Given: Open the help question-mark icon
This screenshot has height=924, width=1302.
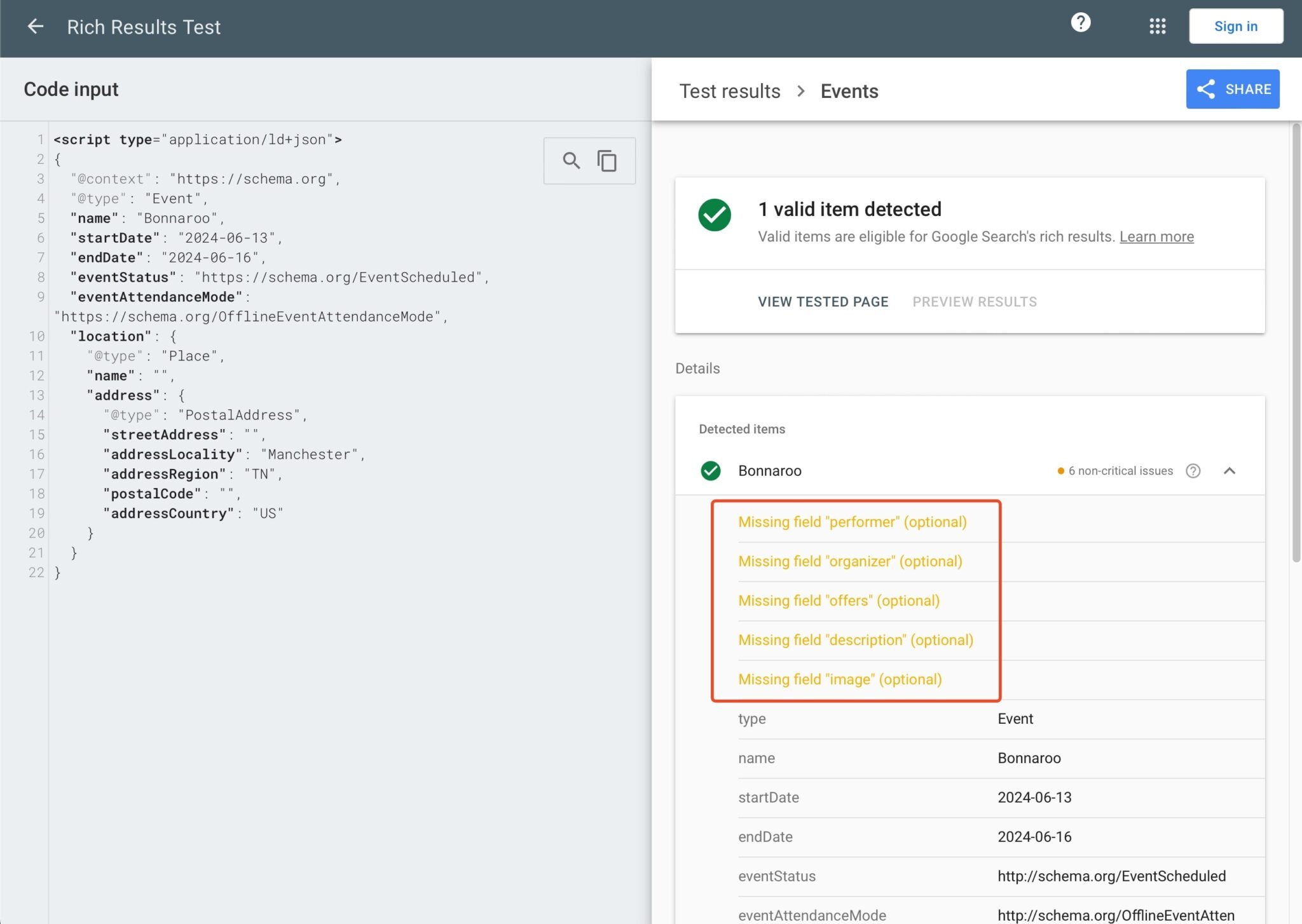Looking at the screenshot, I should [x=1079, y=23].
